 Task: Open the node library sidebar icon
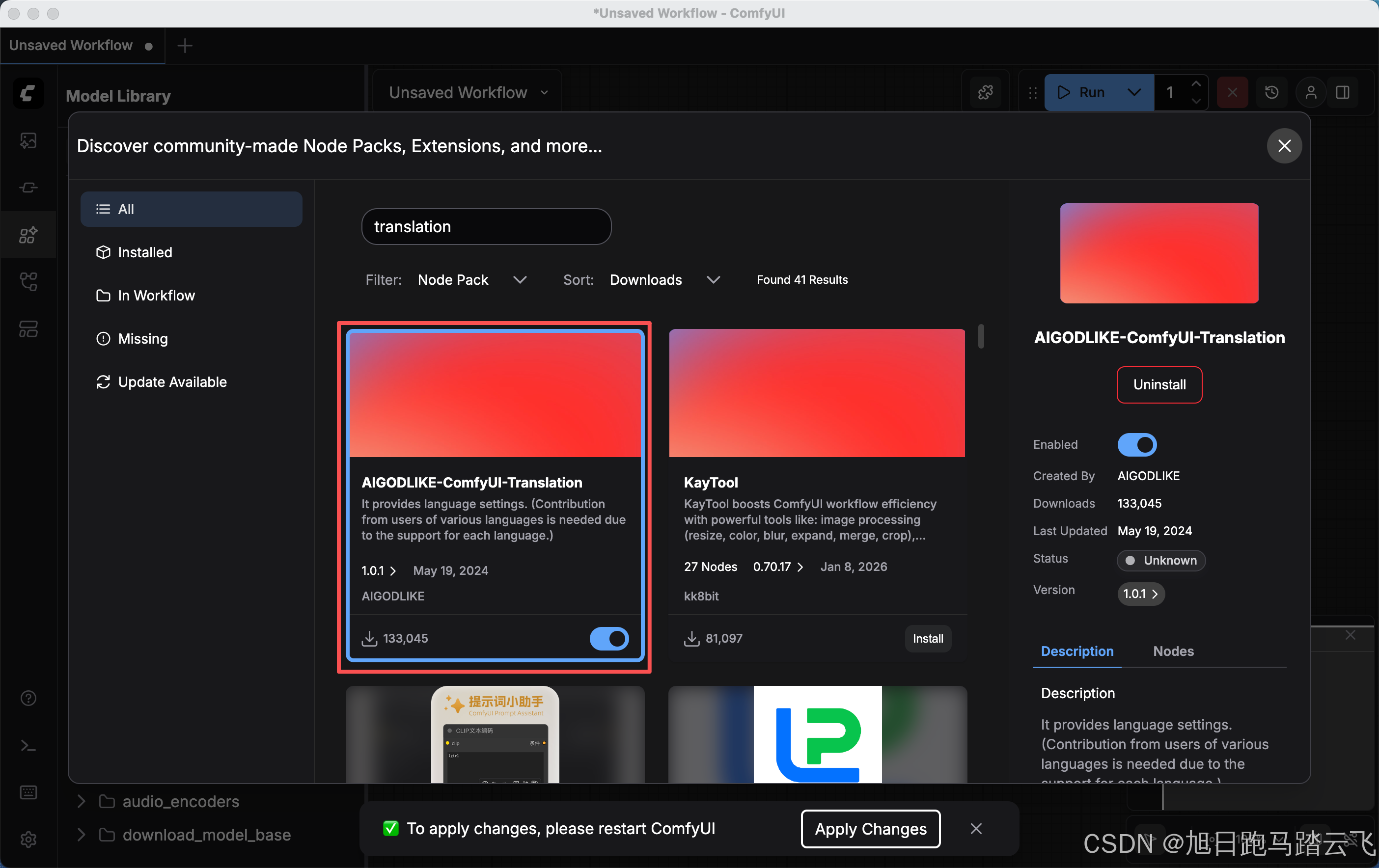pyautogui.click(x=28, y=187)
